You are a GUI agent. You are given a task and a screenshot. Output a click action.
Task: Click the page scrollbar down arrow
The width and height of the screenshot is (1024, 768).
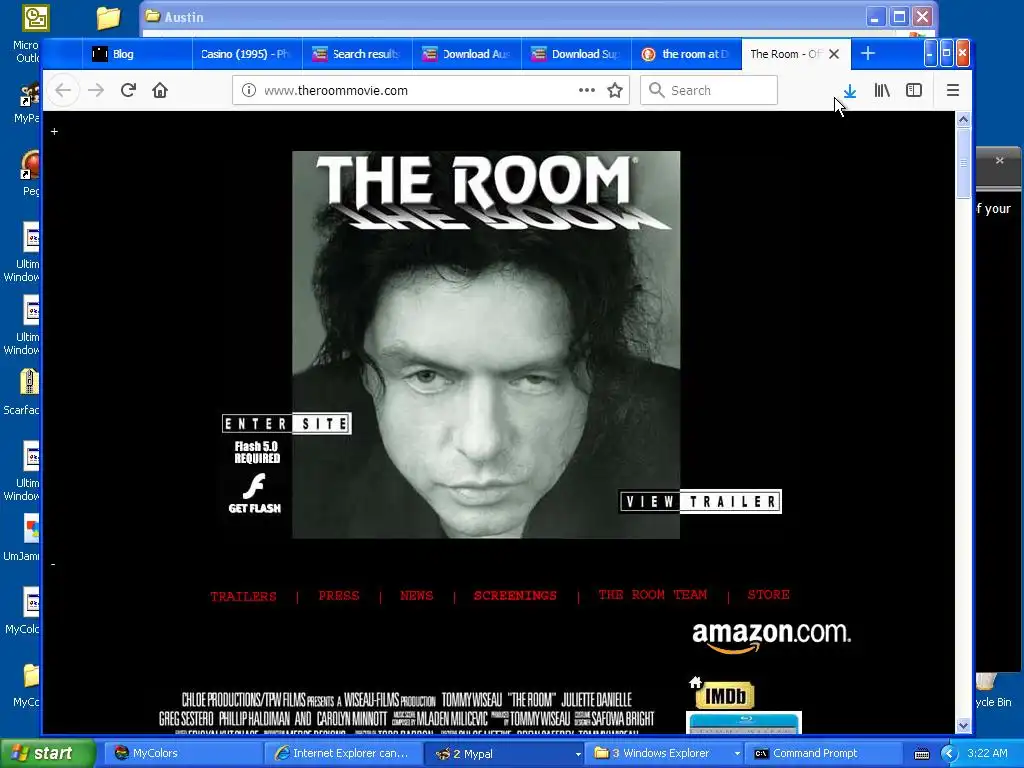tap(963, 726)
